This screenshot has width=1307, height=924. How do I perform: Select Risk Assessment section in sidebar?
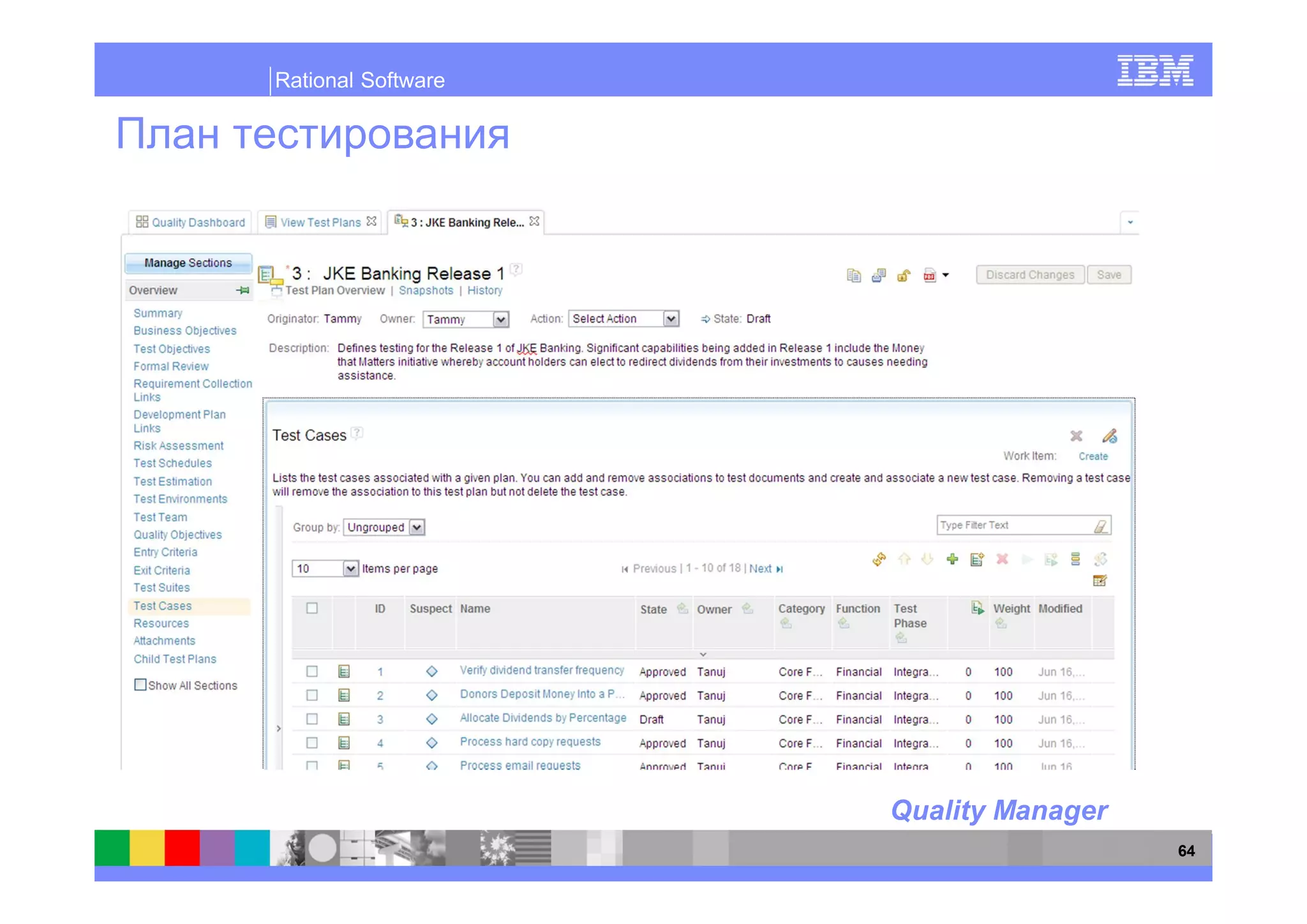(x=179, y=445)
